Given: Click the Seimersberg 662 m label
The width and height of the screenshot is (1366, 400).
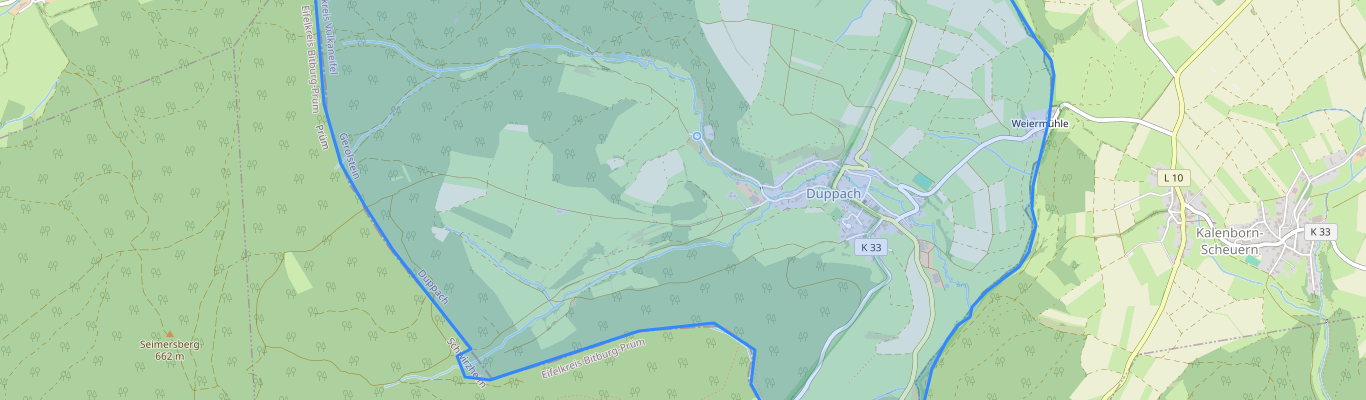Looking at the screenshot, I should (170, 350).
